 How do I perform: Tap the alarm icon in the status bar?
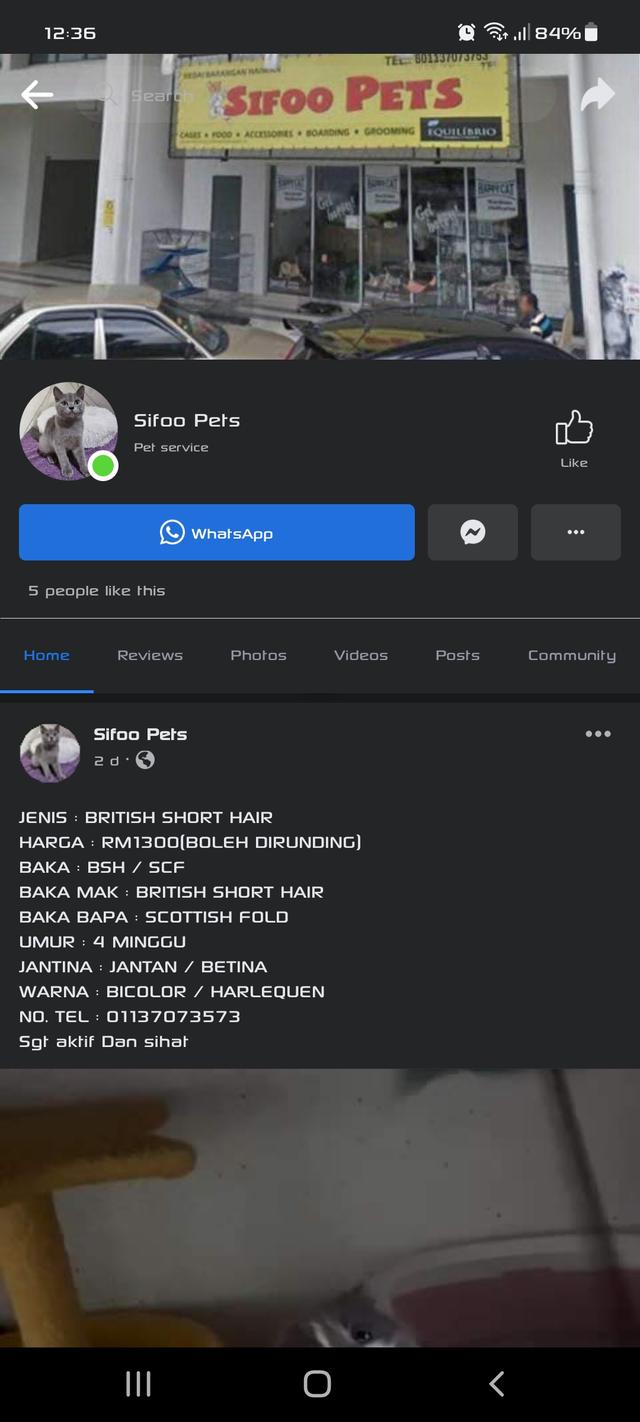(466, 31)
